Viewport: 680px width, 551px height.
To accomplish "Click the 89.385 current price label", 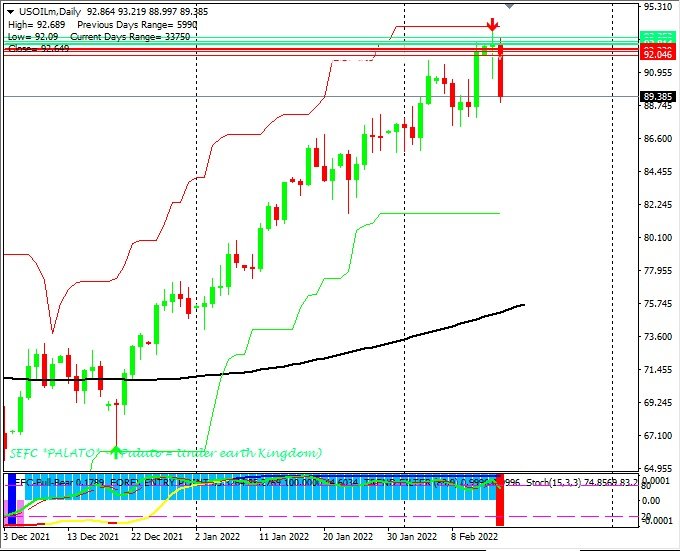I will pyautogui.click(x=656, y=97).
